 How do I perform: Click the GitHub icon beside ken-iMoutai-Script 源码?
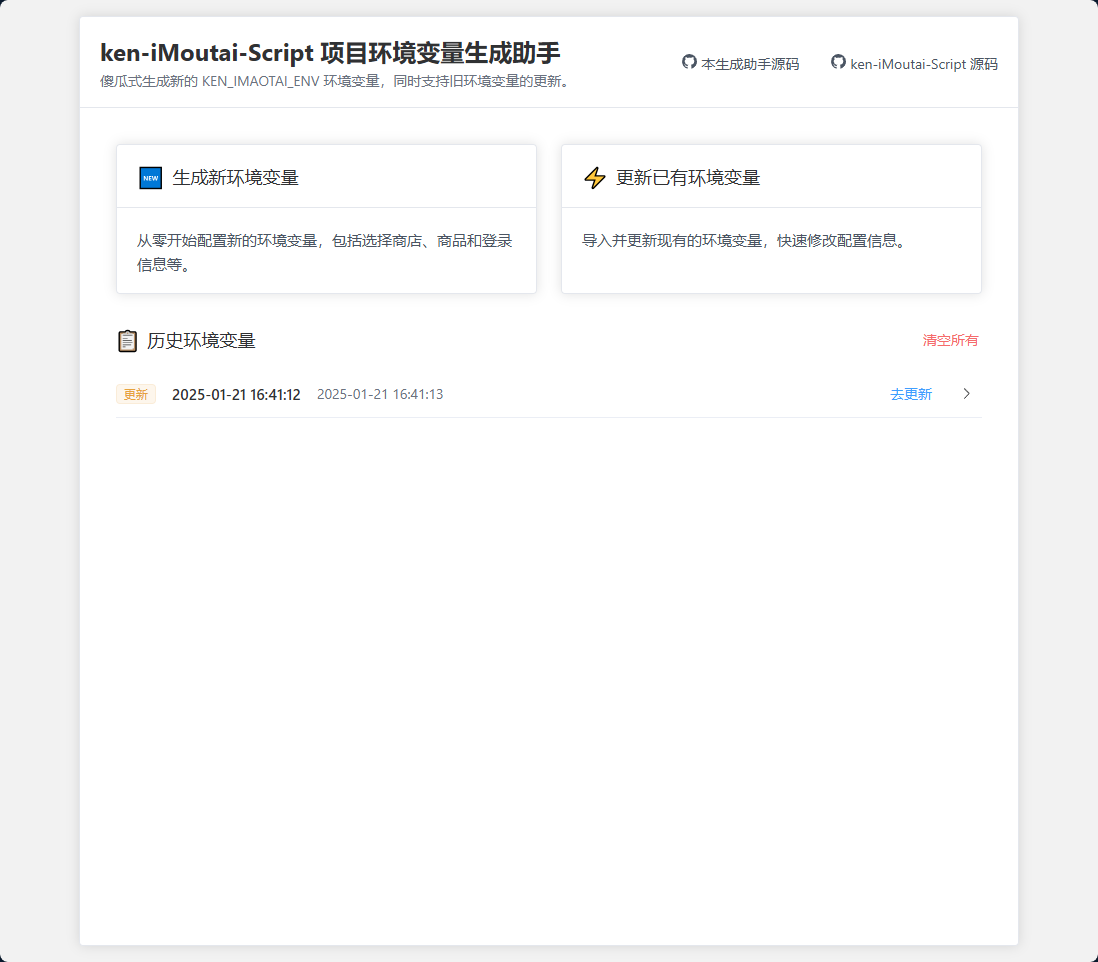pyautogui.click(x=838, y=62)
